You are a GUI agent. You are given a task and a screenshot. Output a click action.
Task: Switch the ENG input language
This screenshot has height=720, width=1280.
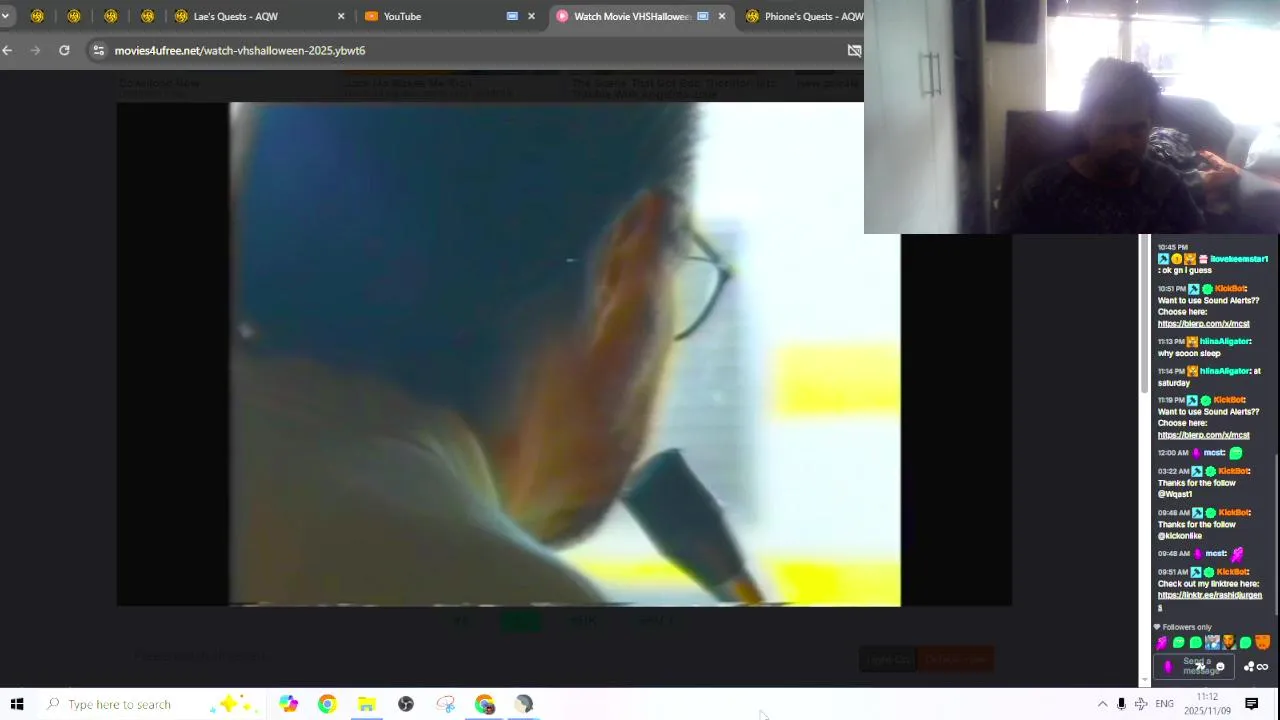1164,704
